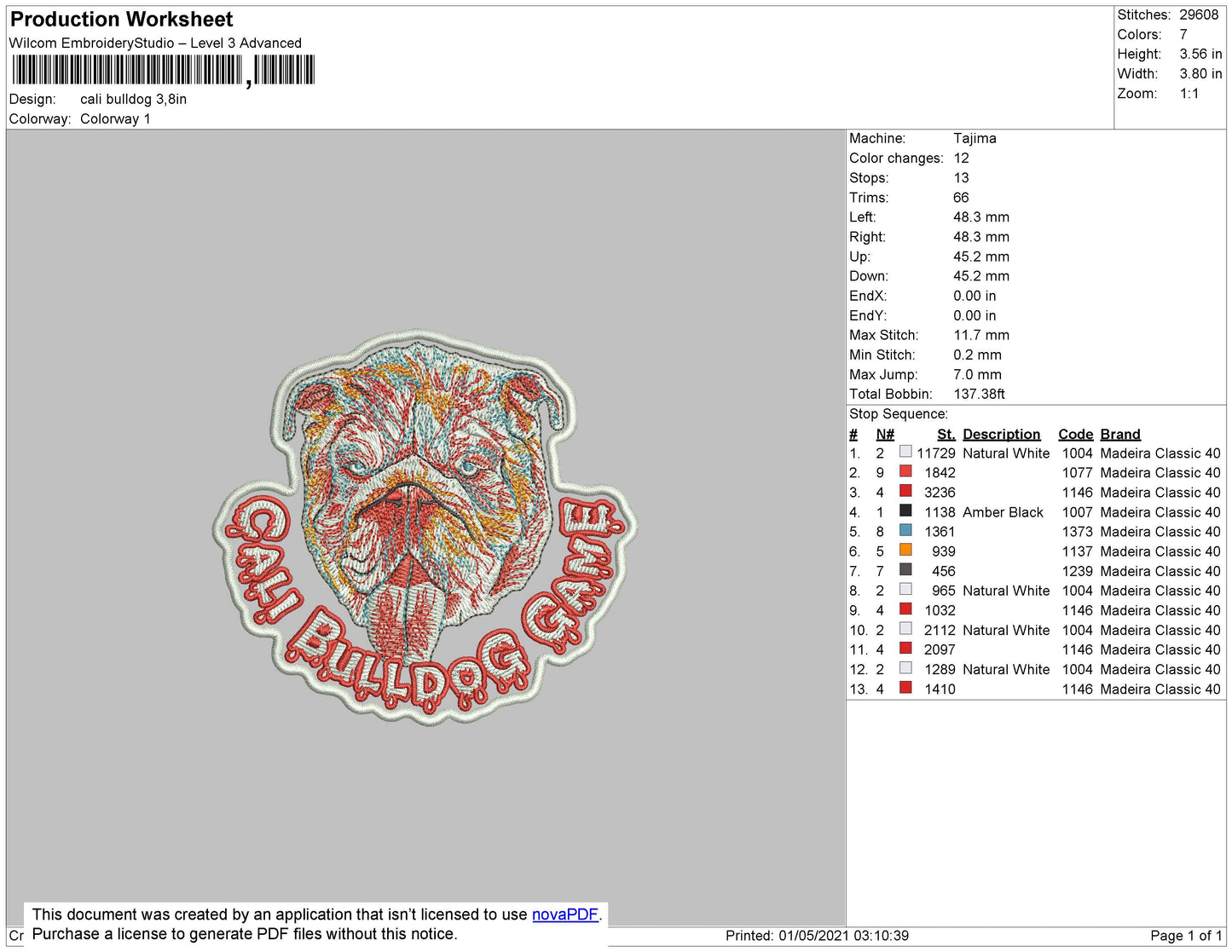Click the Width value 3.80 in
The width and height of the screenshot is (1232, 952).
click(1200, 74)
